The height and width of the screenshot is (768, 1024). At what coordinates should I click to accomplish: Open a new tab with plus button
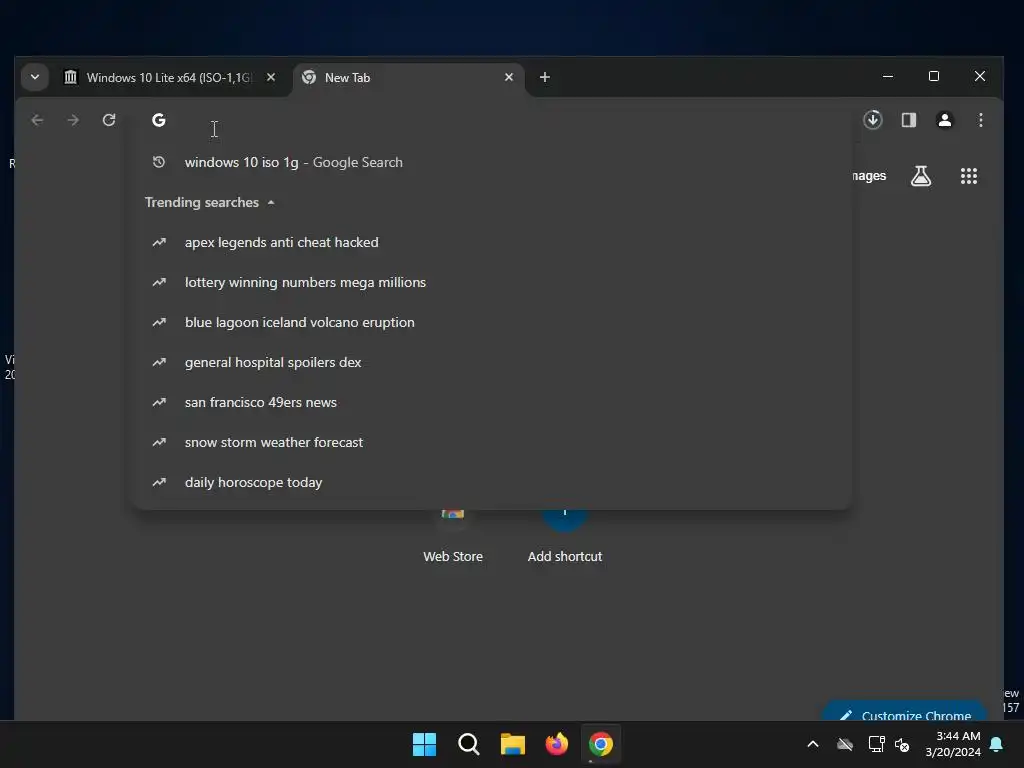point(545,77)
